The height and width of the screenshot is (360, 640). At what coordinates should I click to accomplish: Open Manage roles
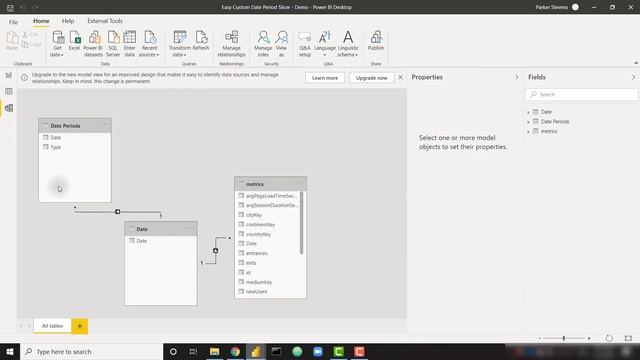[x=263, y=44]
